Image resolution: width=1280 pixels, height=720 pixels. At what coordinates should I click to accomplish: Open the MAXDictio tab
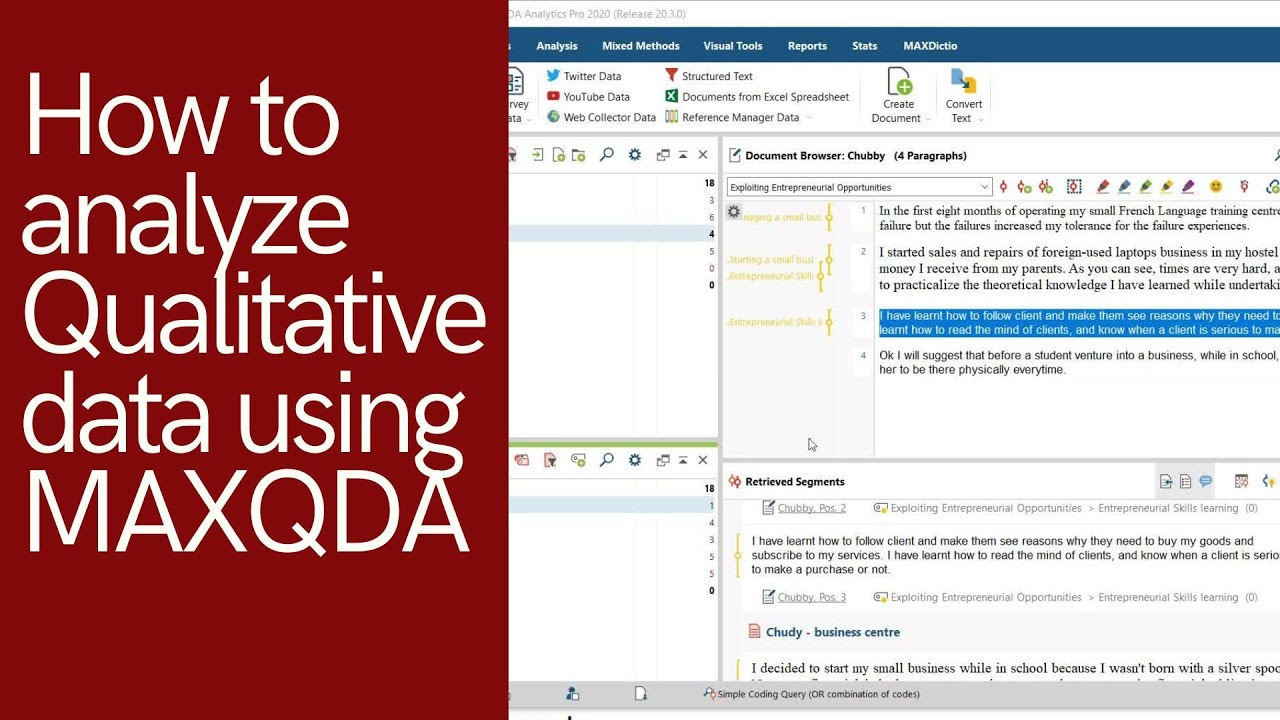click(930, 46)
